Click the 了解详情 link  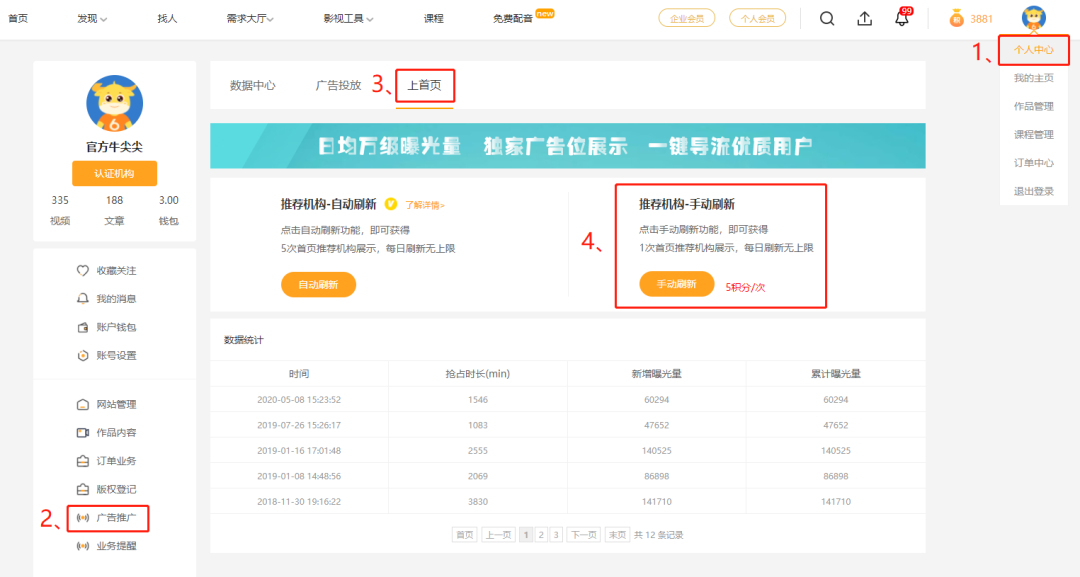(425, 205)
